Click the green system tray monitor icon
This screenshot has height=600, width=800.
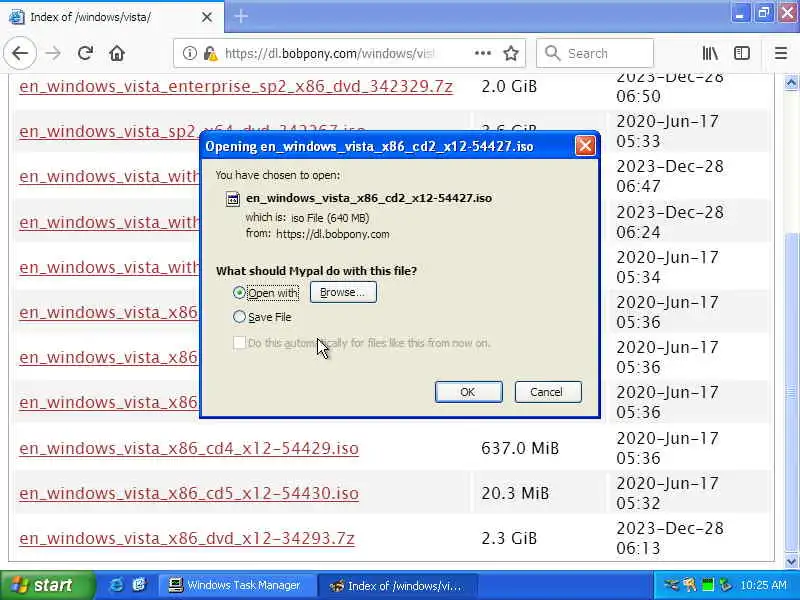tap(708, 585)
